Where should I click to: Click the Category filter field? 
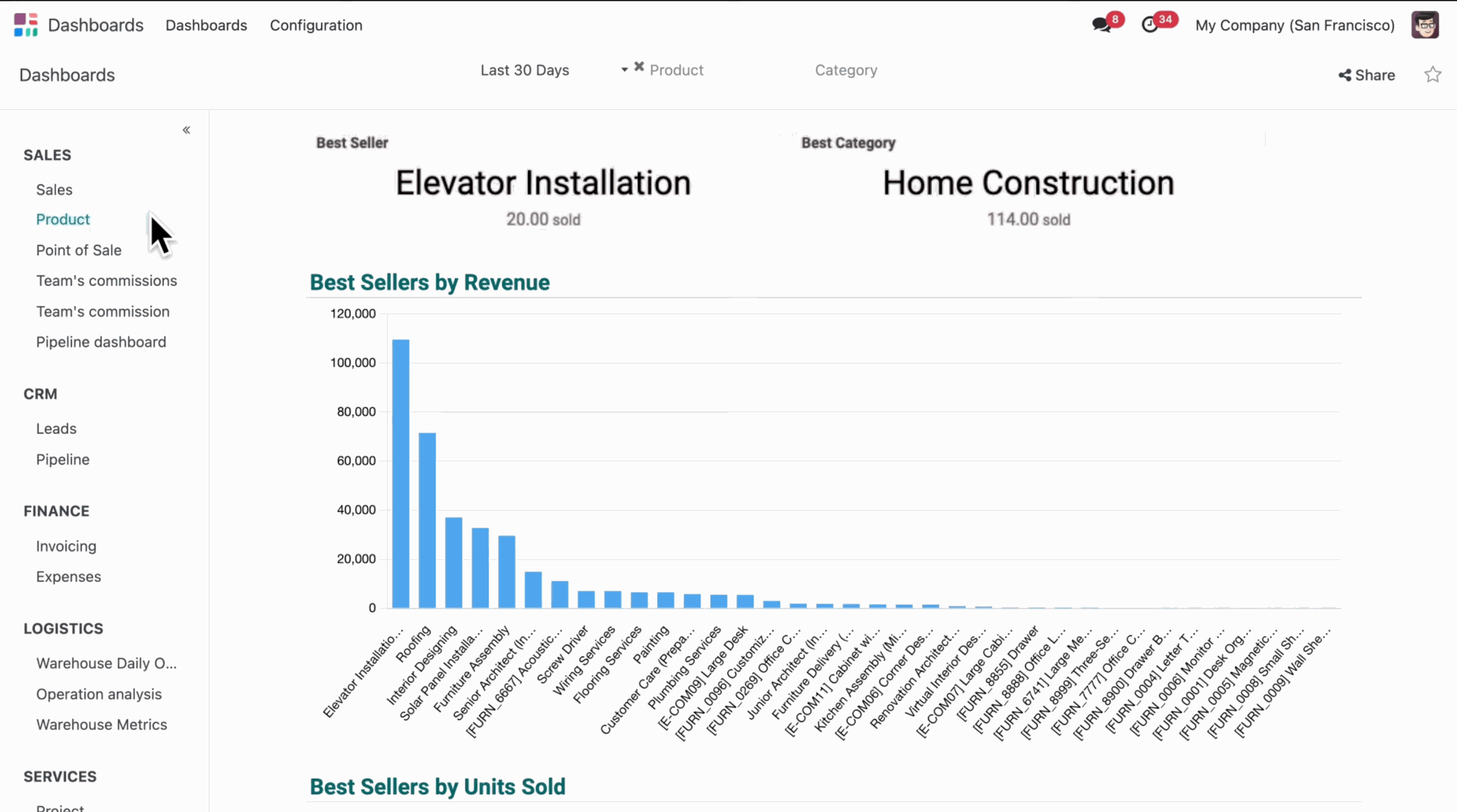[845, 70]
